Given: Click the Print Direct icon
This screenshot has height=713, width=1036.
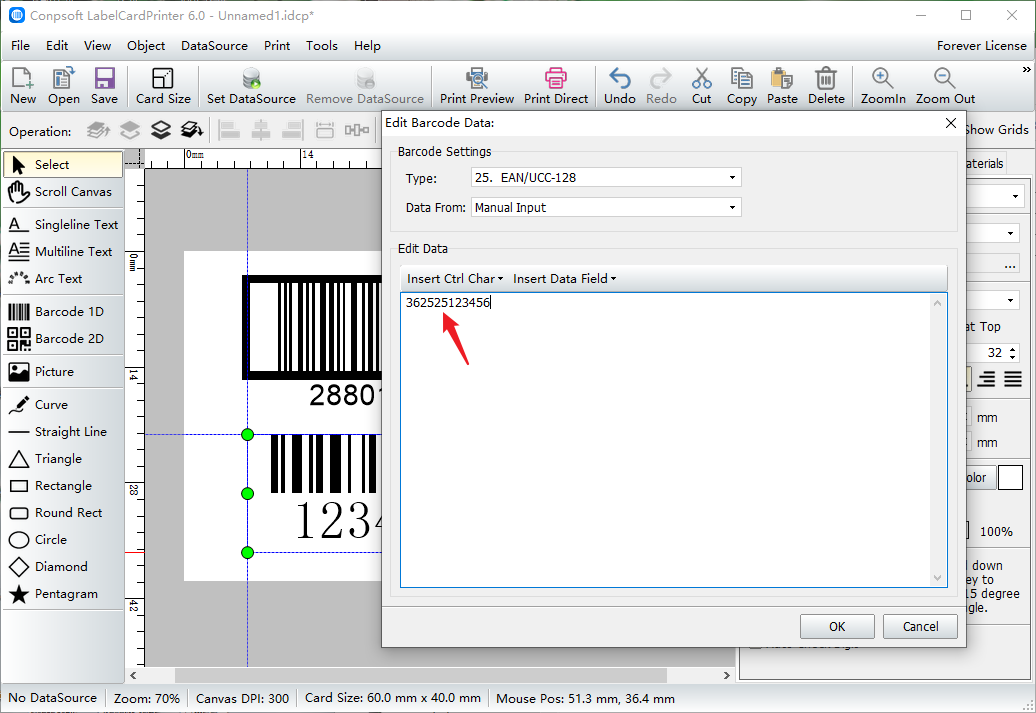Looking at the screenshot, I should point(556,86).
